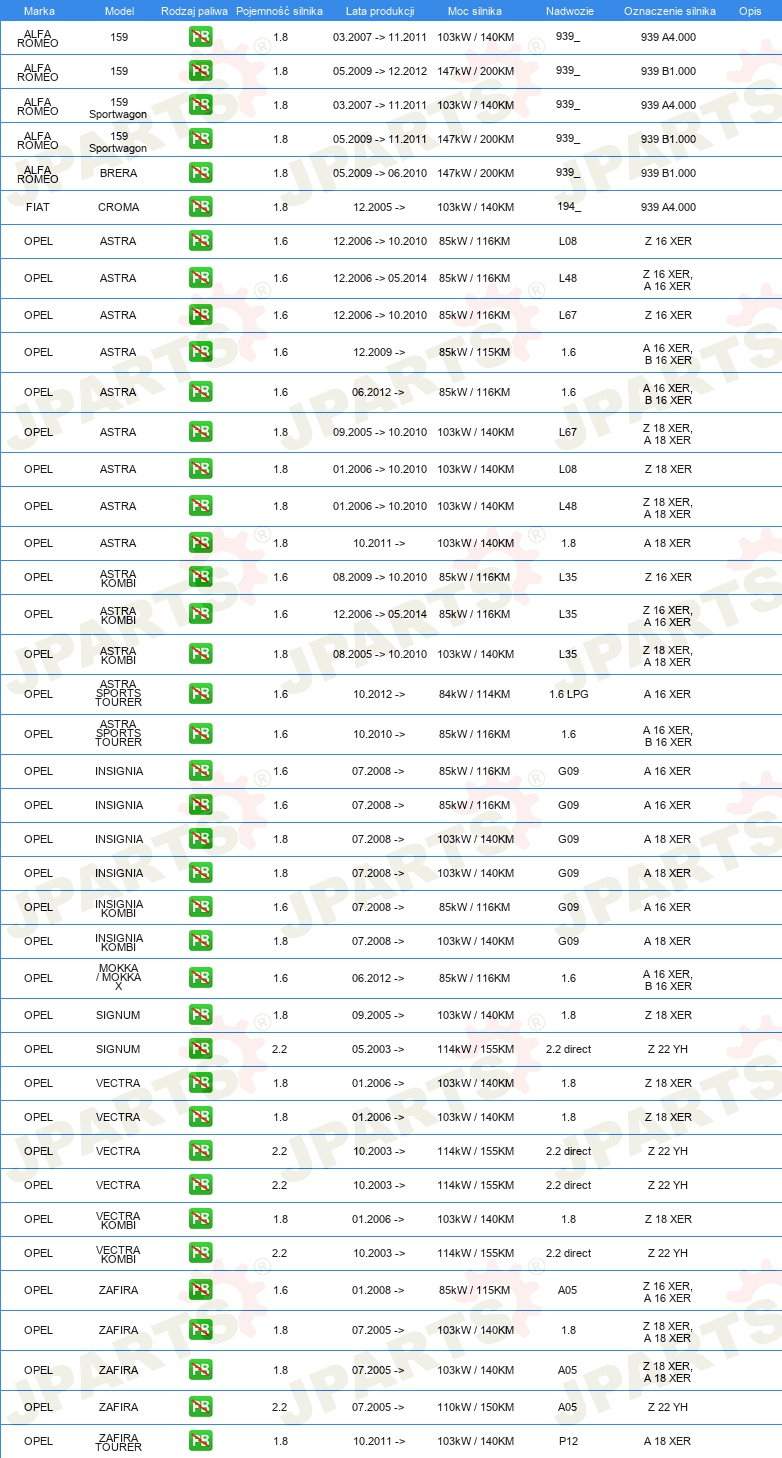Viewport: 782px width, 1458px height.
Task: Click the 05.2003 -> production date cell
Action: pyautogui.click(x=379, y=1049)
